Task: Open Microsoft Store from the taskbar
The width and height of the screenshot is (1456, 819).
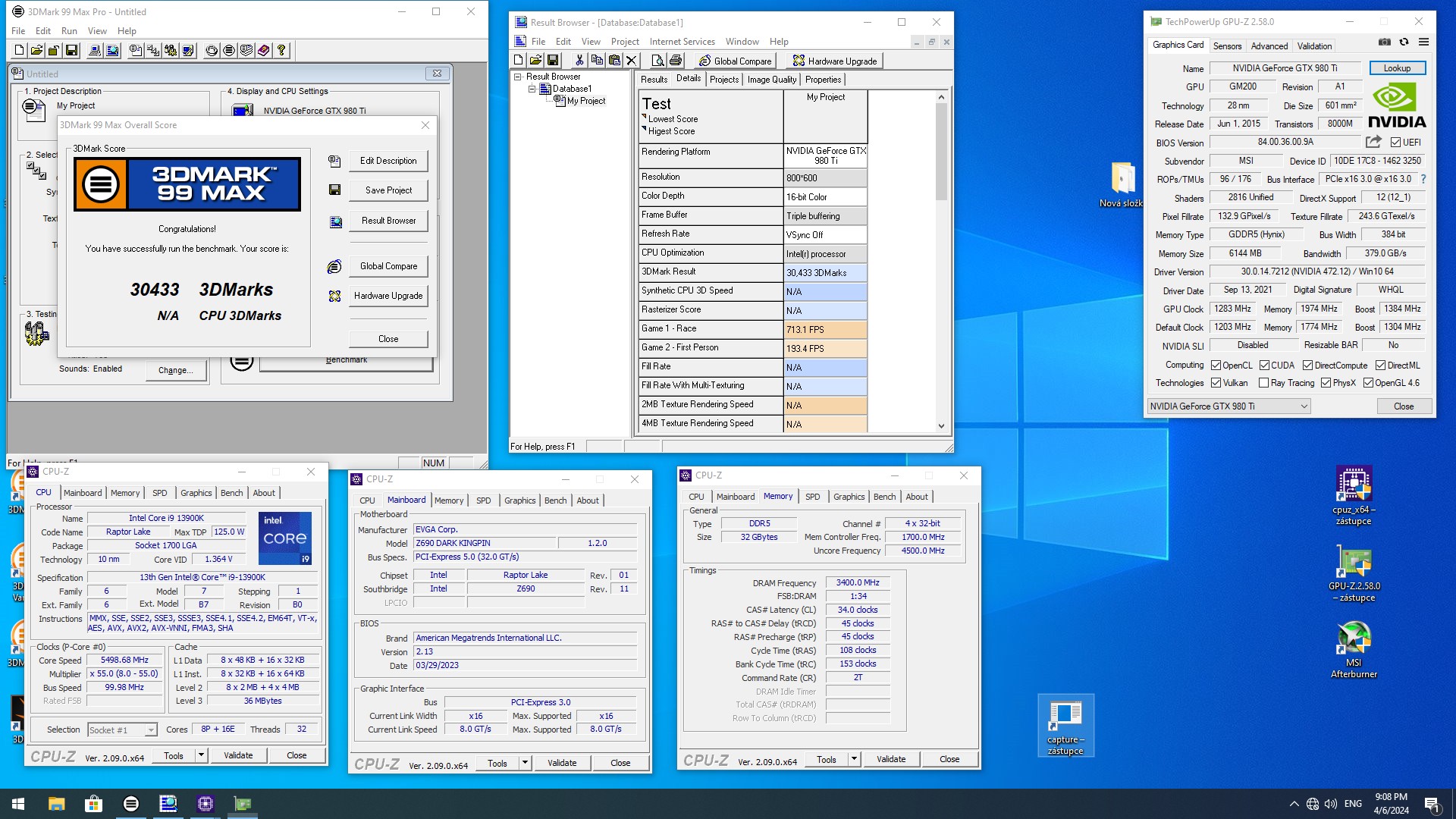Action: [x=93, y=804]
